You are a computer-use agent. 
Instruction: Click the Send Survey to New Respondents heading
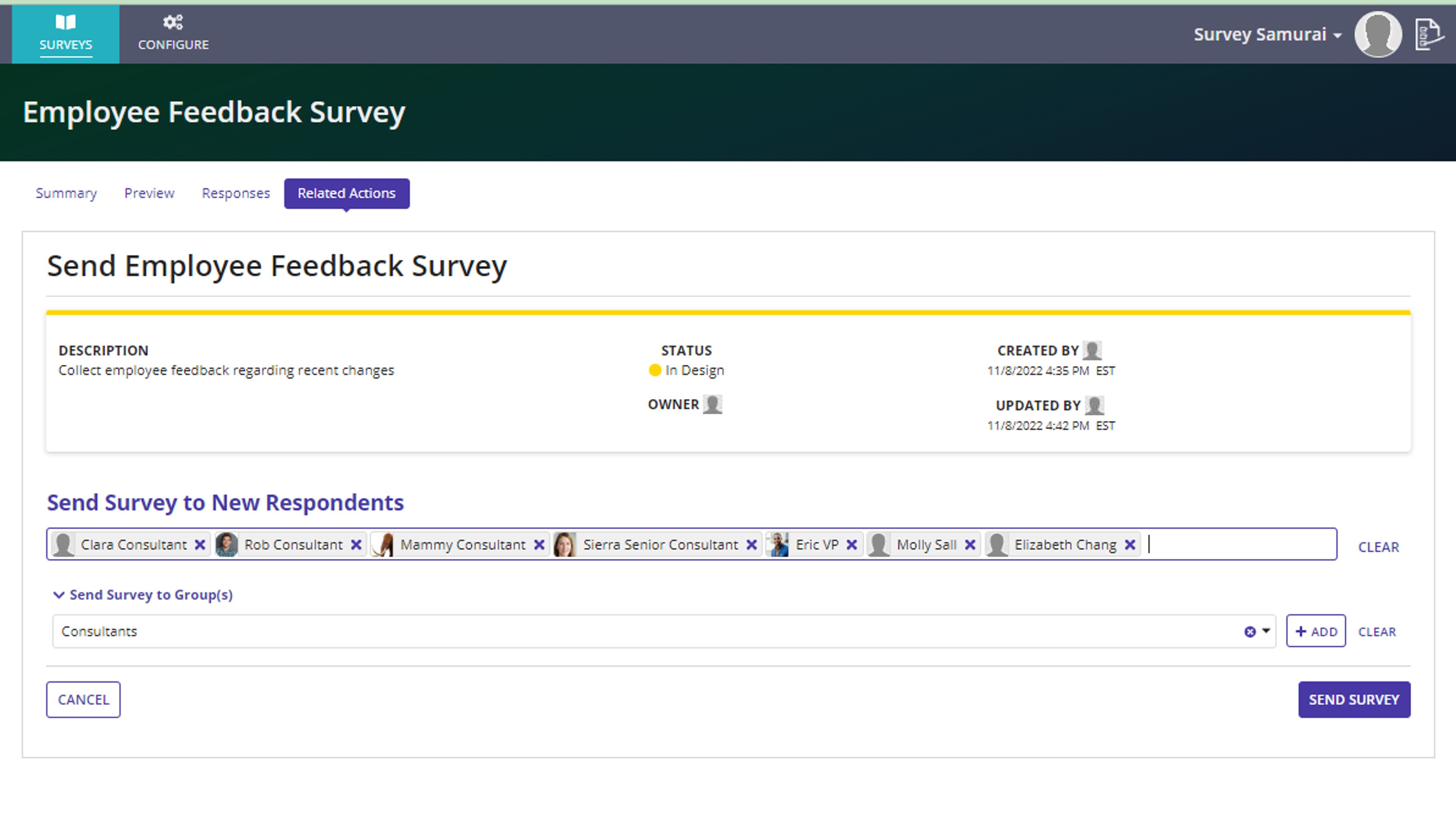click(x=226, y=502)
